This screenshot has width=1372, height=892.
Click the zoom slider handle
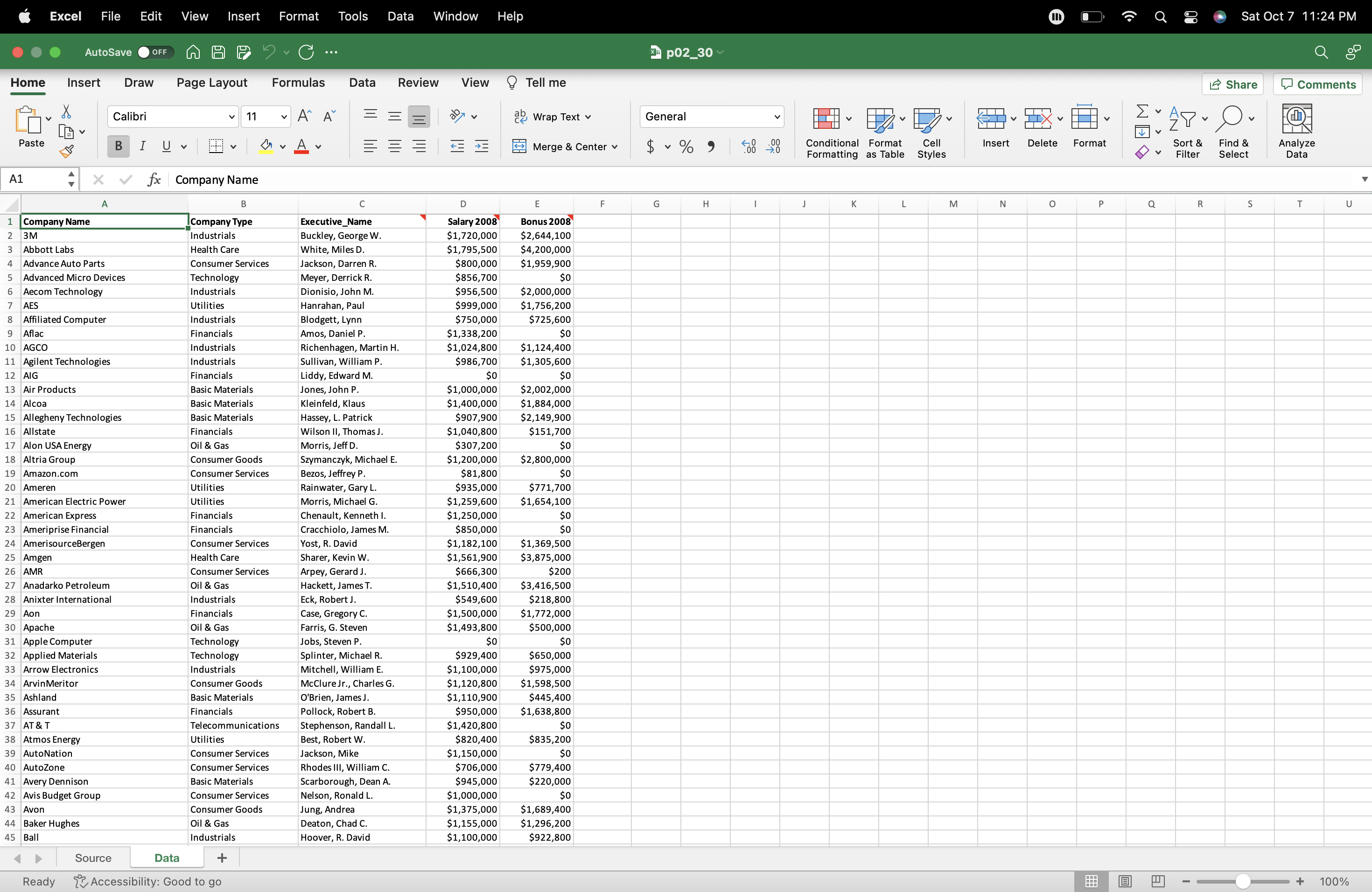tap(1243, 881)
